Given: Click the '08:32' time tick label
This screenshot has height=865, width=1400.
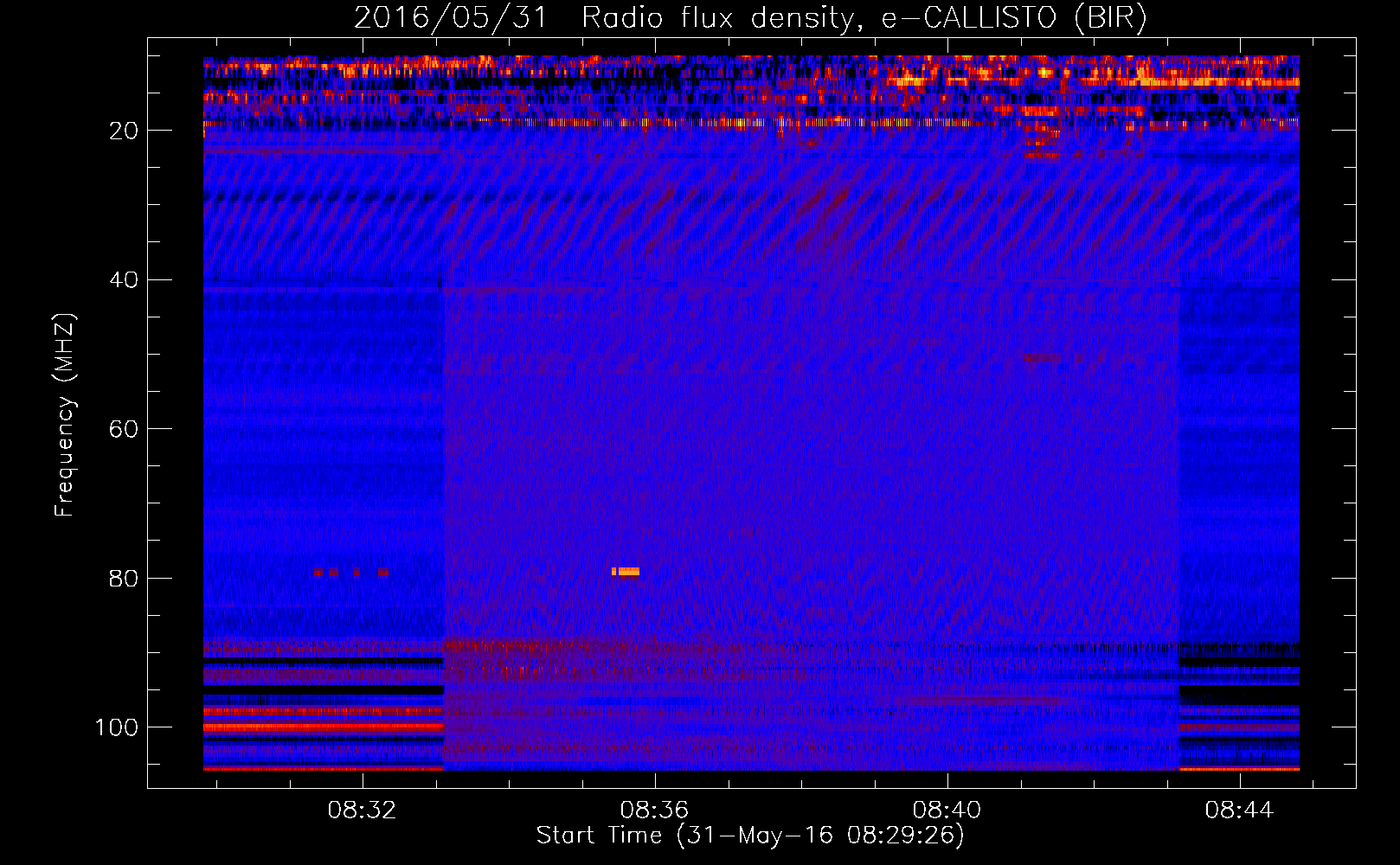Looking at the screenshot, I should [x=362, y=810].
